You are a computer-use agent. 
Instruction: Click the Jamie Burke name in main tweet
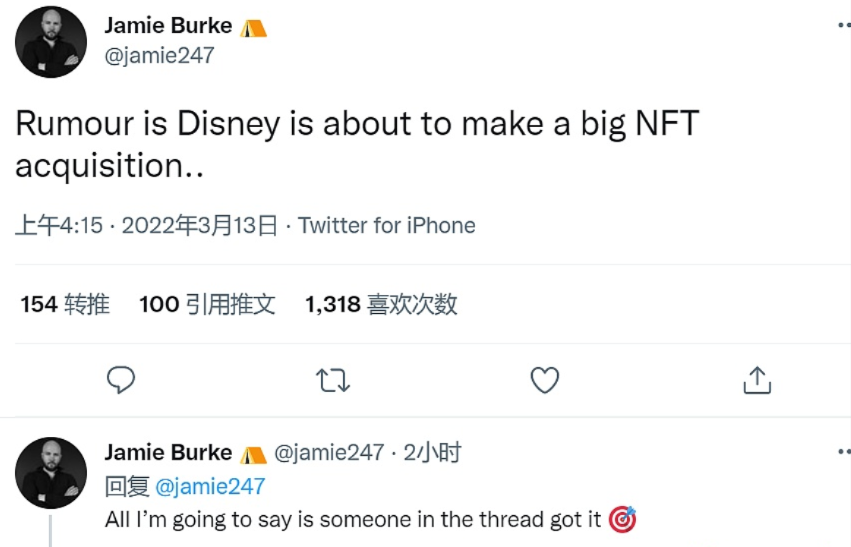[x=168, y=26]
